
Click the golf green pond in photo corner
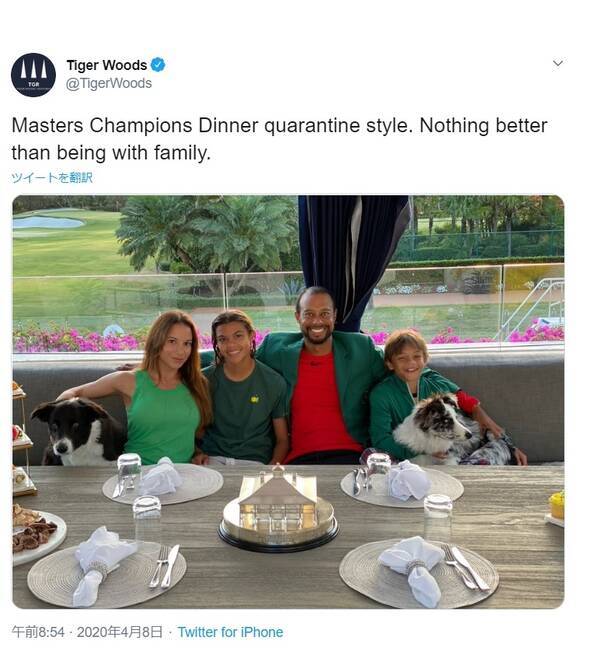pyautogui.click(x=48, y=222)
